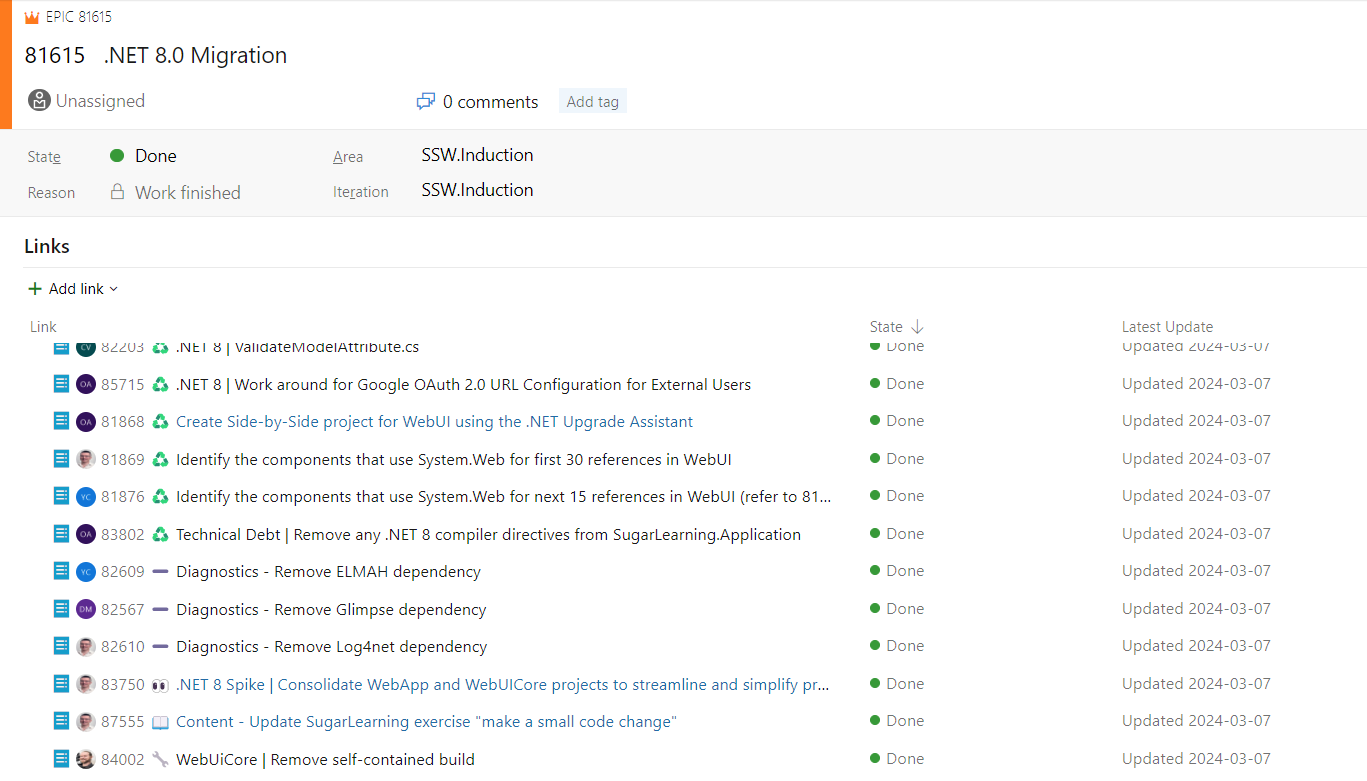Select the DM avatar on row 82567
This screenshot has height=781, width=1367.
point(86,609)
